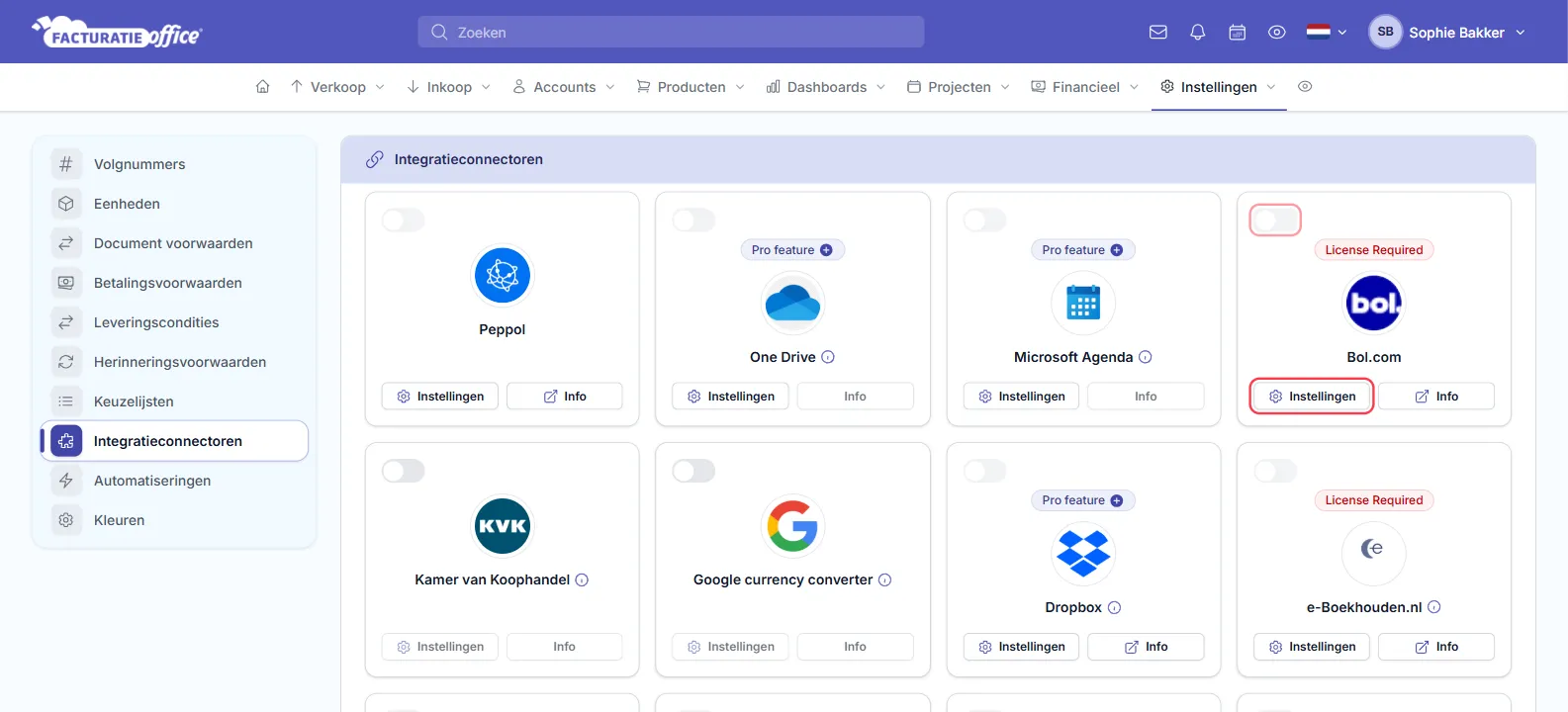Image resolution: width=1568 pixels, height=712 pixels.
Task: Click the Automatiseringen lightning icon
Action: [x=66, y=481]
